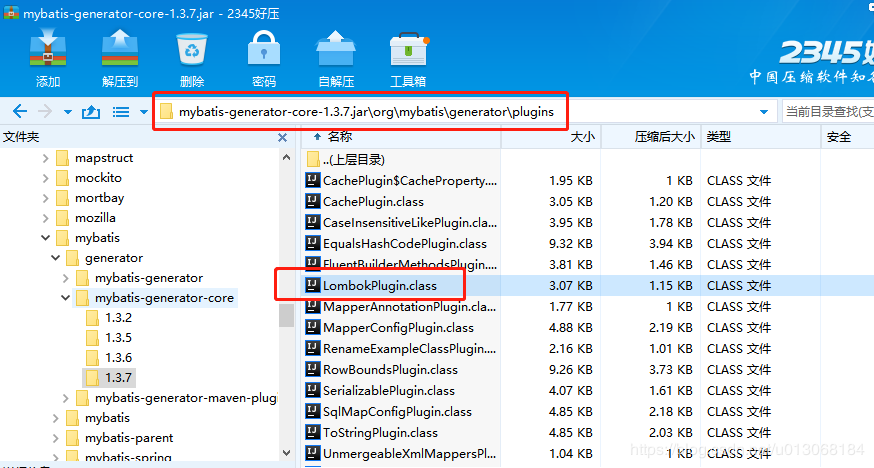Close the 文件夹 folder panel
The width and height of the screenshot is (874, 468).
pyautogui.click(x=283, y=138)
